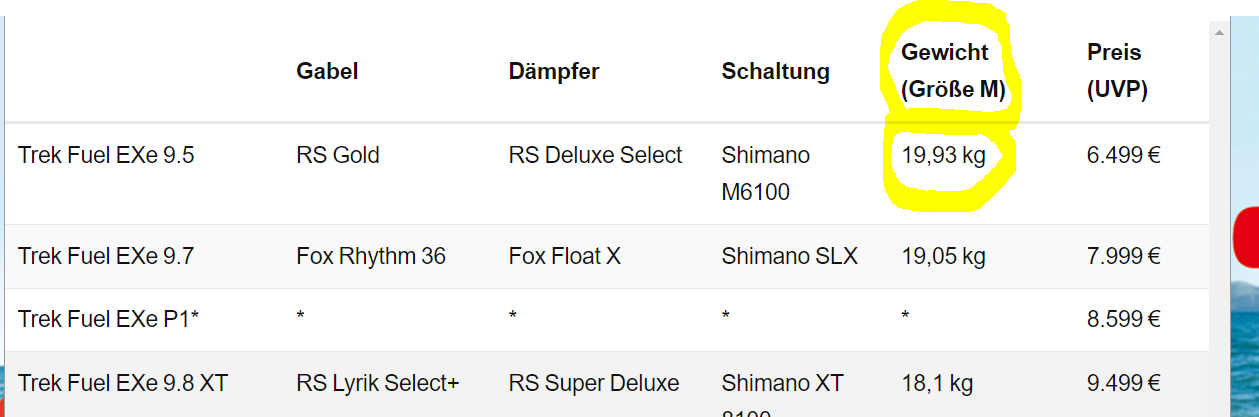Click the RS Deluxe Select damper cell
1259x417 pixels.
click(595, 155)
